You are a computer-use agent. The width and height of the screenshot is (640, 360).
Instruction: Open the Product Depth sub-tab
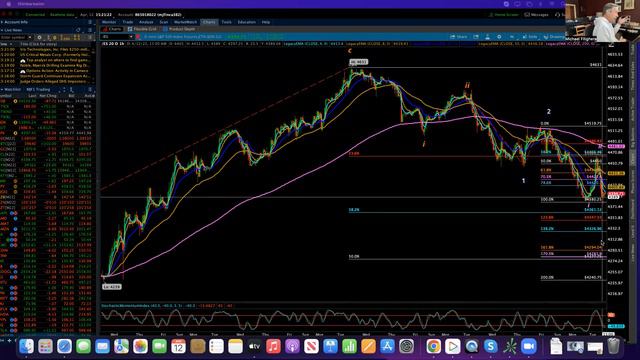tap(179, 29)
